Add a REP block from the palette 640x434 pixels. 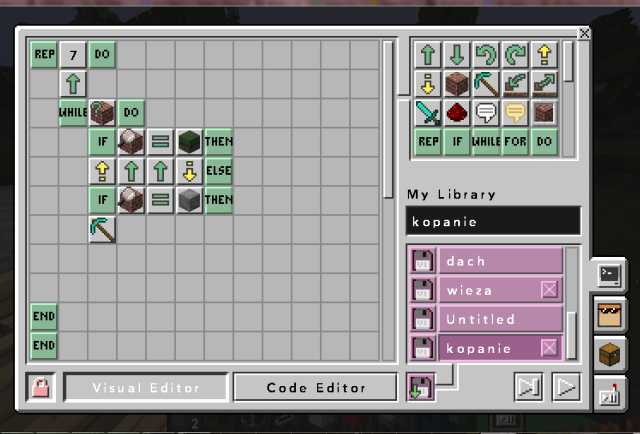[x=428, y=142]
